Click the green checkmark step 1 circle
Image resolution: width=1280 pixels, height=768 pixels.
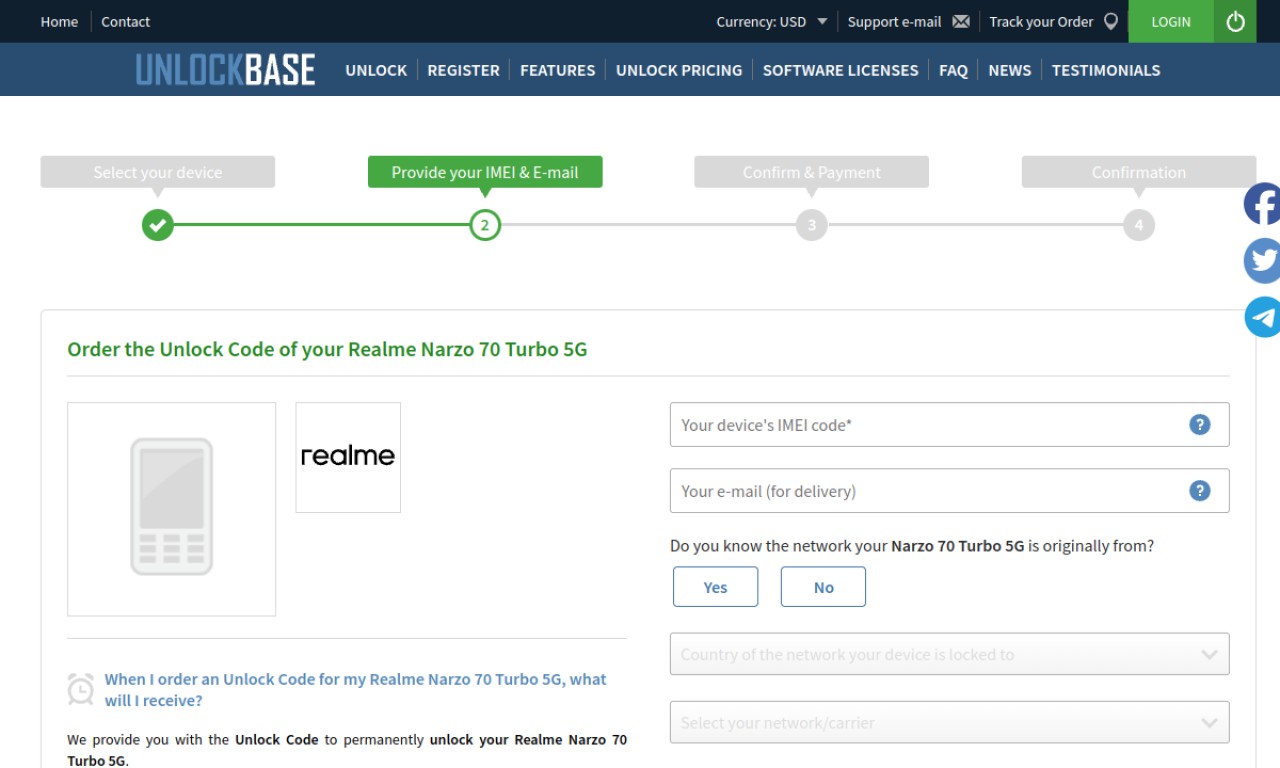click(x=157, y=225)
